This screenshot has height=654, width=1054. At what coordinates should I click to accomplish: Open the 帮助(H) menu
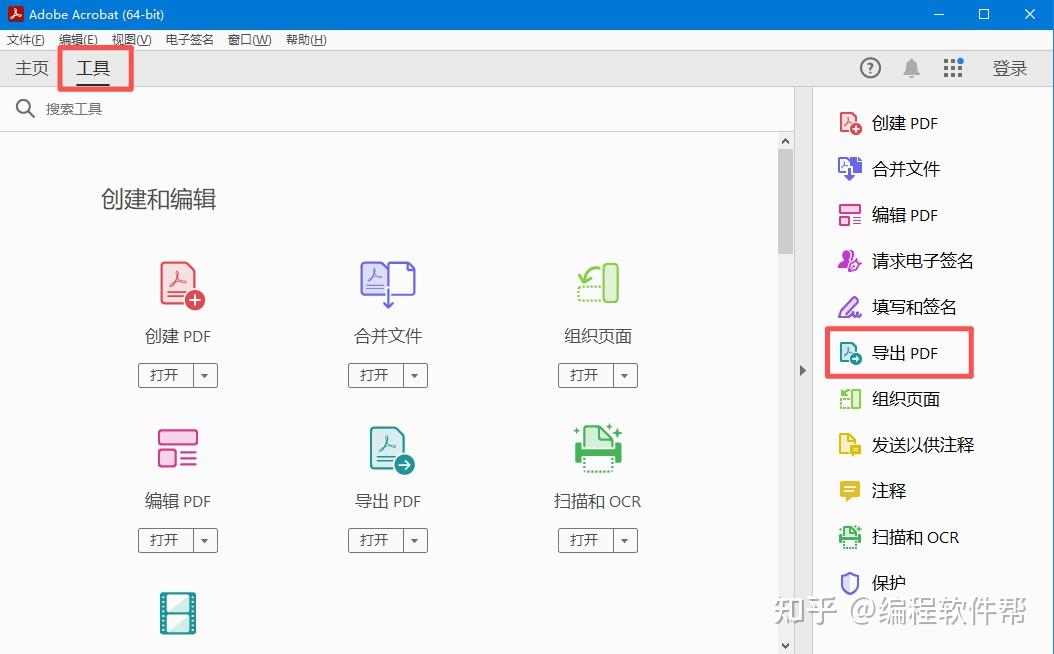tap(306, 40)
